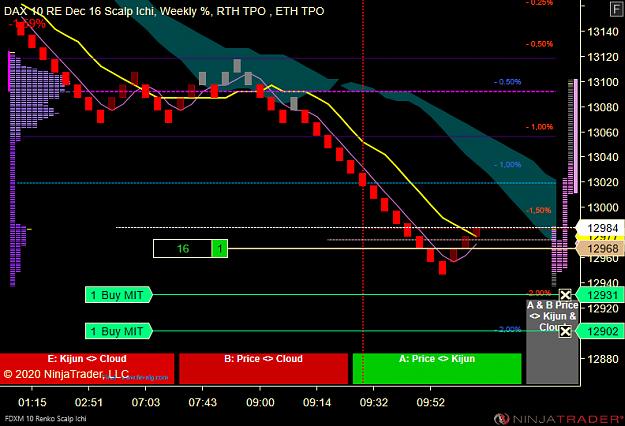
Task: Click the 07:43 time axis label
Action: pyautogui.click(x=202, y=402)
